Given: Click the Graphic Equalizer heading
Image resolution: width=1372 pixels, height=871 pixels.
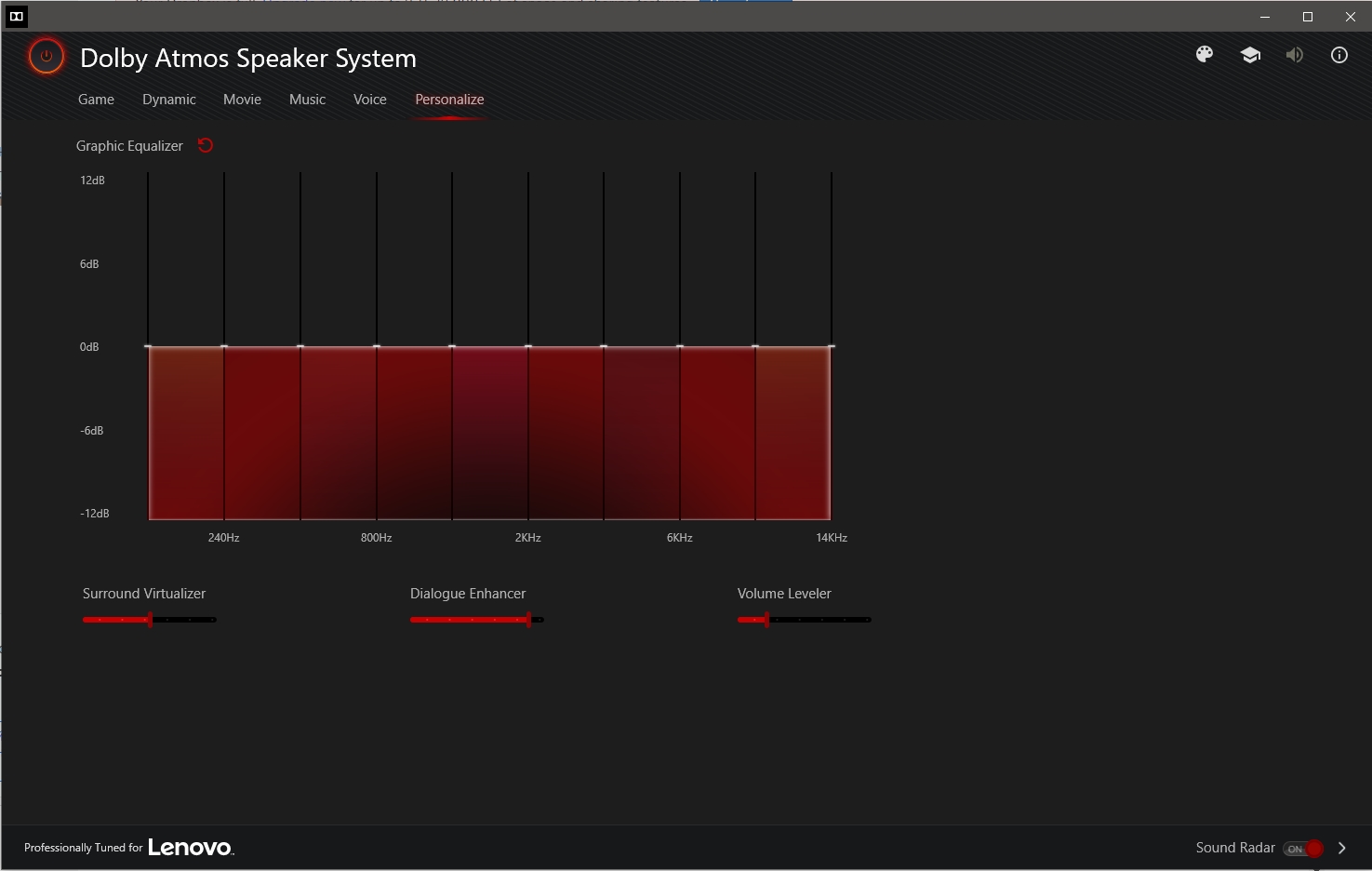Looking at the screenshot, I should 129,146.
